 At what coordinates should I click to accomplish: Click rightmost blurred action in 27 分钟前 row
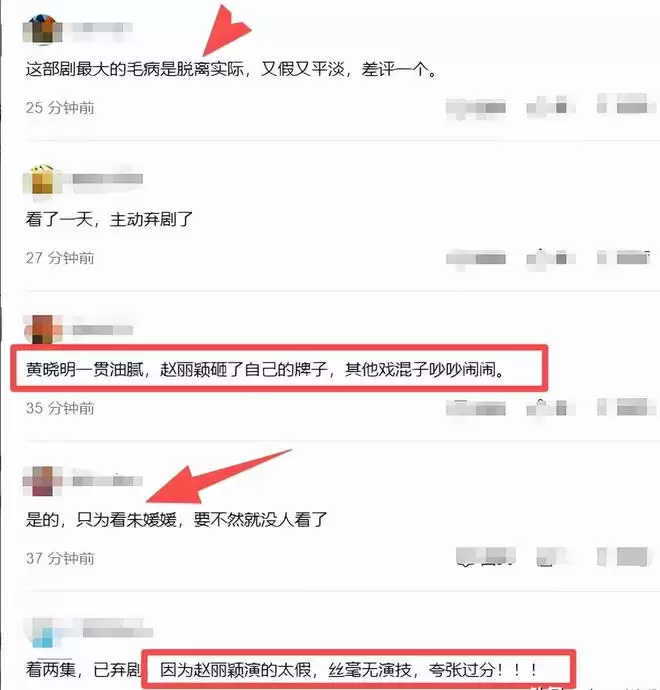[624, 257]
